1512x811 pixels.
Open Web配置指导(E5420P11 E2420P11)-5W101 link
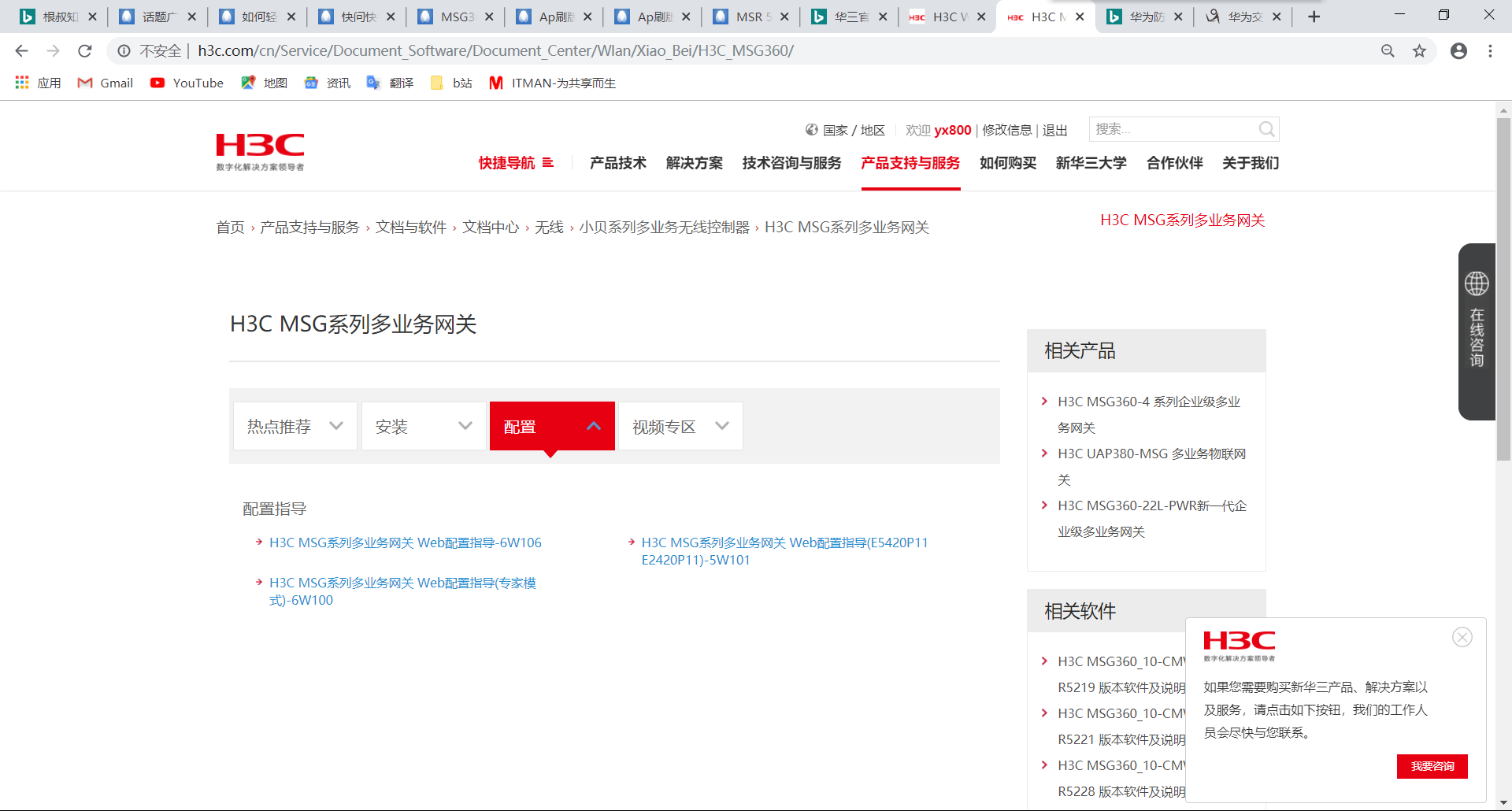click(784, 551)
